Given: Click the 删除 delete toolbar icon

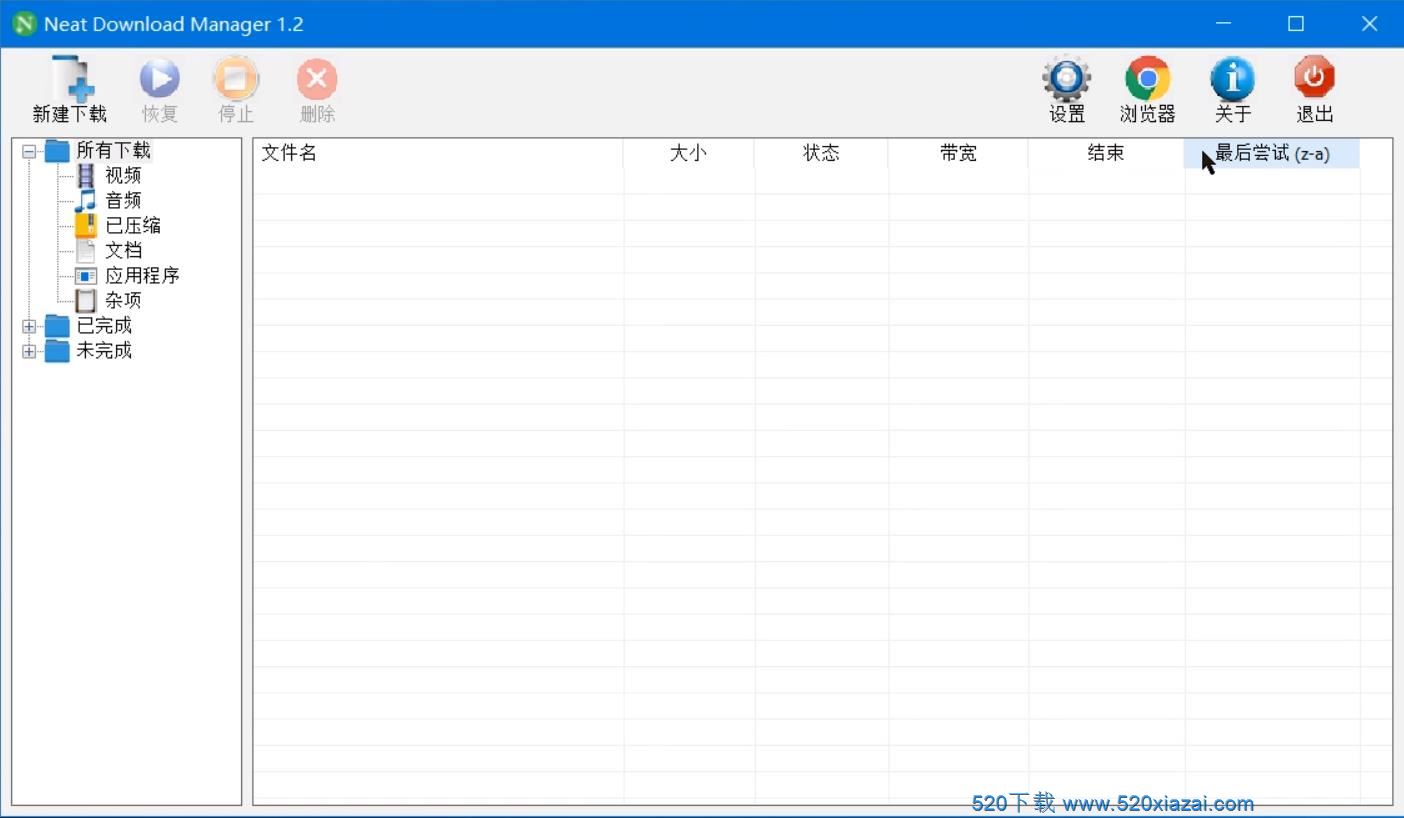Looking at the screenshot, I should tap(317, 78).
